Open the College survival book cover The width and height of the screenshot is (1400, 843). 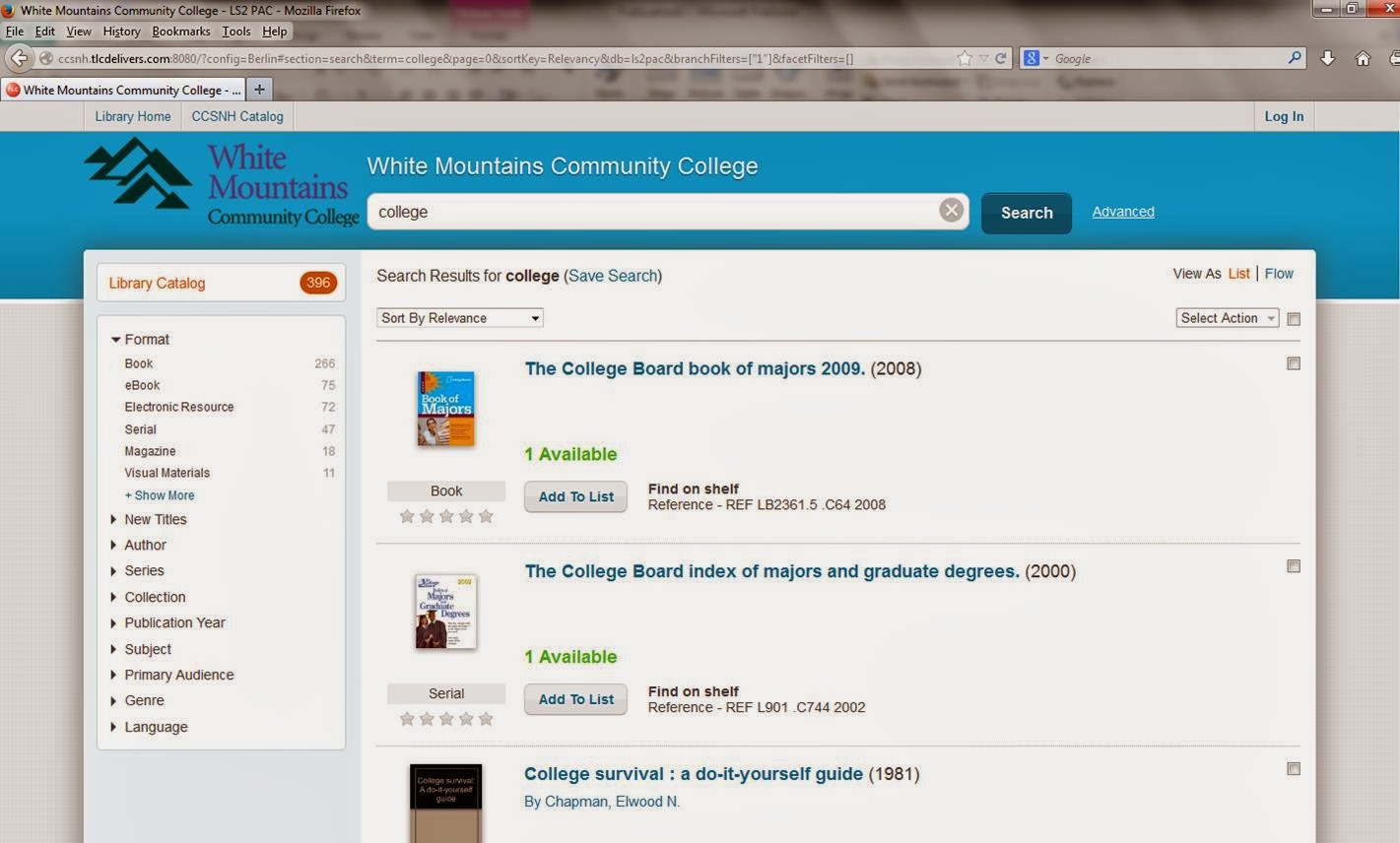coord(446,804)
